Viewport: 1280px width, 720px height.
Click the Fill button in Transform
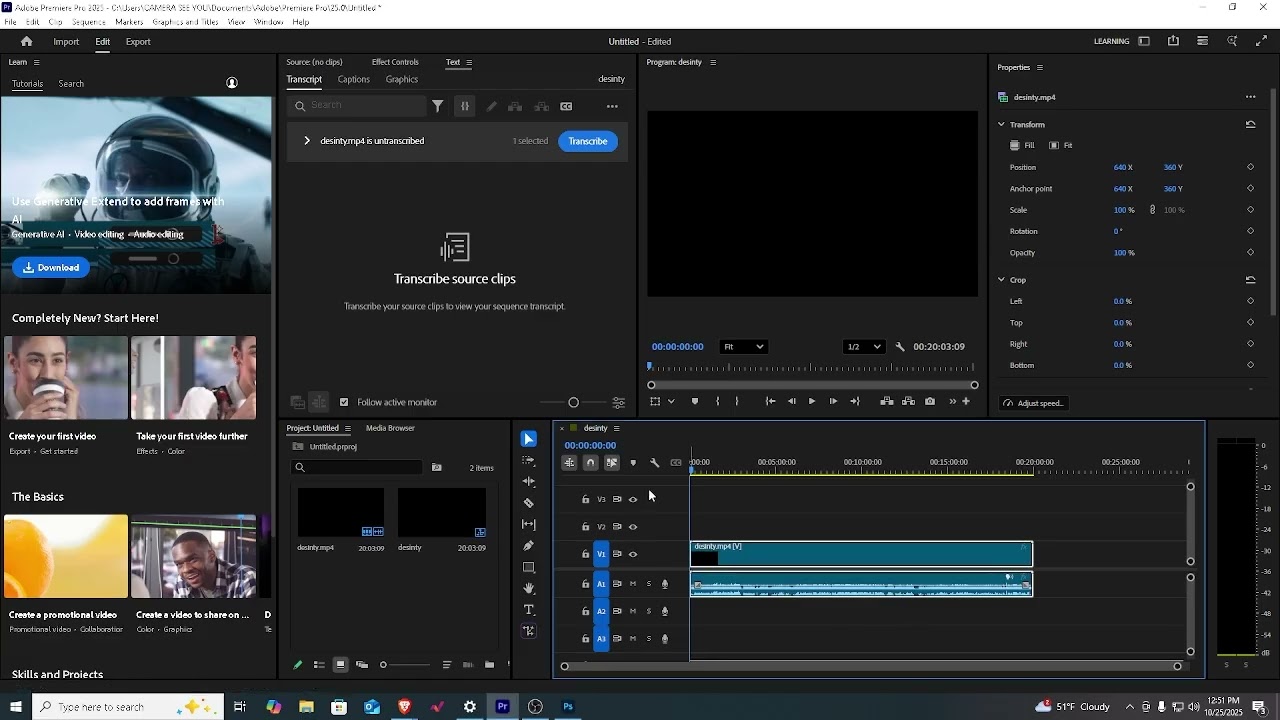pyautogui.click(x=1022, y=146)
